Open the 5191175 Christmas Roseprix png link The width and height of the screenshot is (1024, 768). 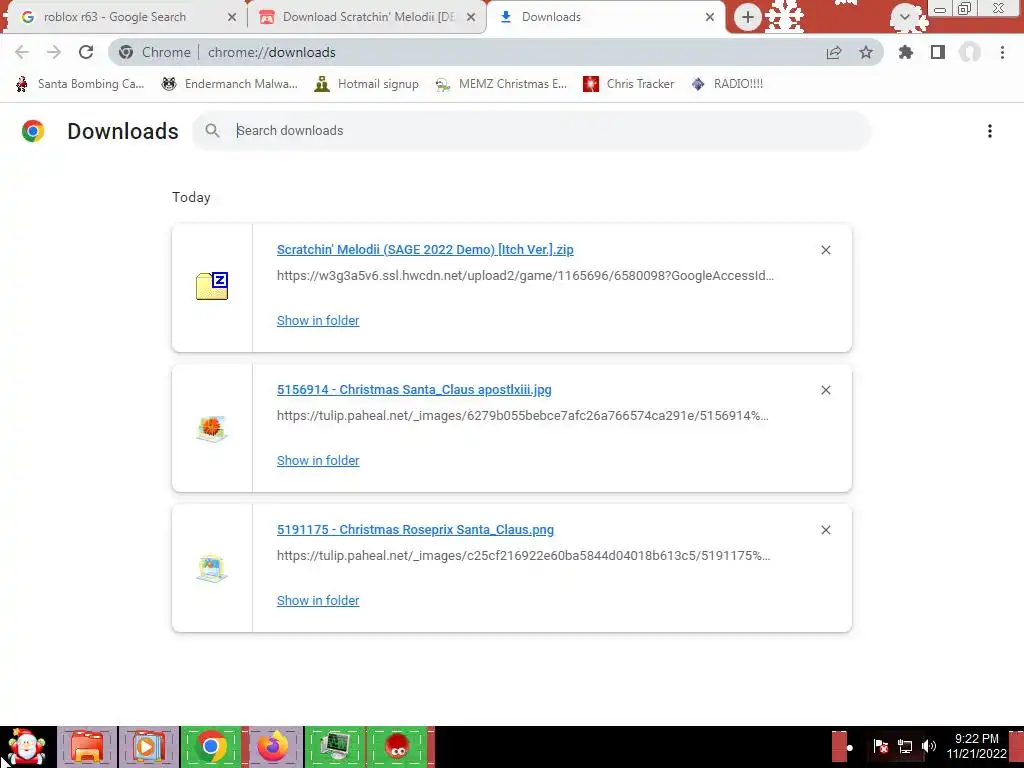[415, 530]
